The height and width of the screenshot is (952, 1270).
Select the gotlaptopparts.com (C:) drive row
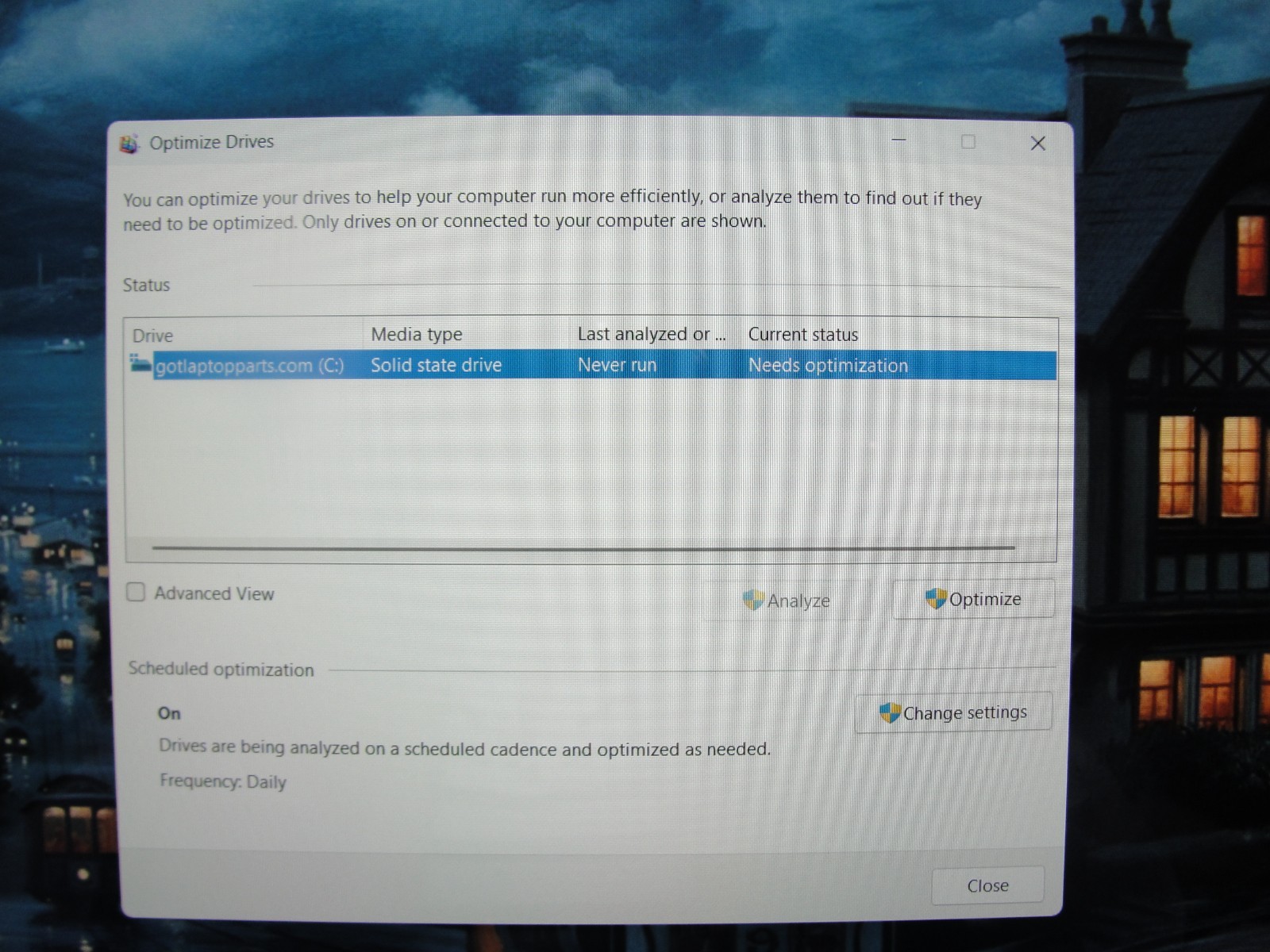click(x=591, y=365)
